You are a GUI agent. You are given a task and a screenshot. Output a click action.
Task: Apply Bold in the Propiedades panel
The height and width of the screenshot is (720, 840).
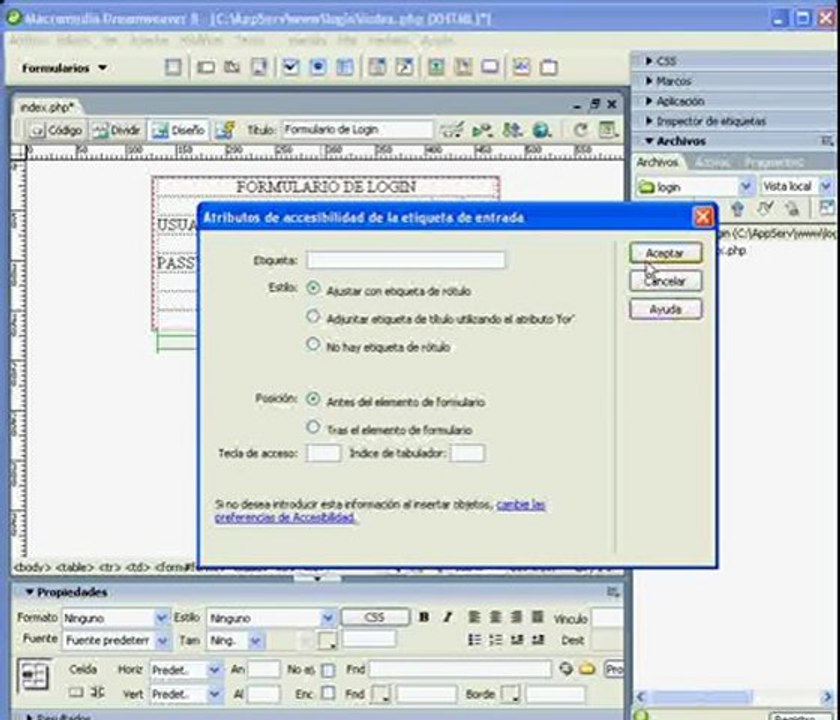pos(424,617)
